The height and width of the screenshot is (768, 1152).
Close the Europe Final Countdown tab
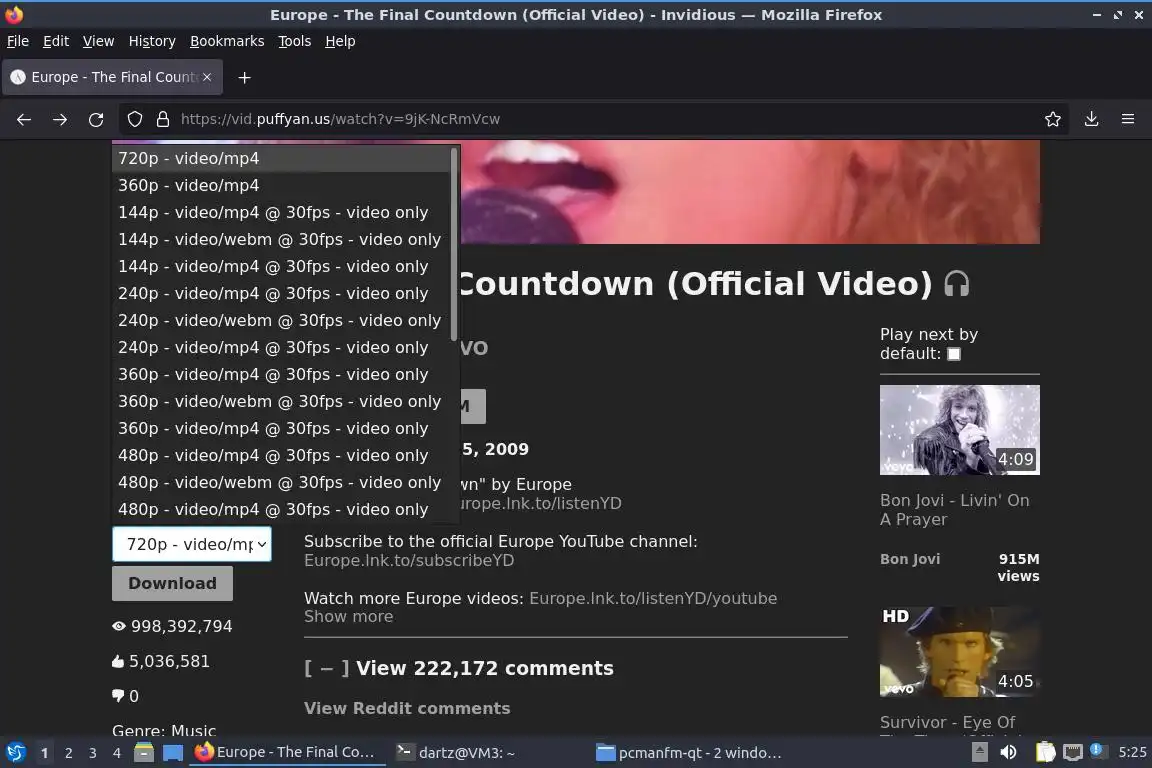pyautogui.click(x=207, y=76)
